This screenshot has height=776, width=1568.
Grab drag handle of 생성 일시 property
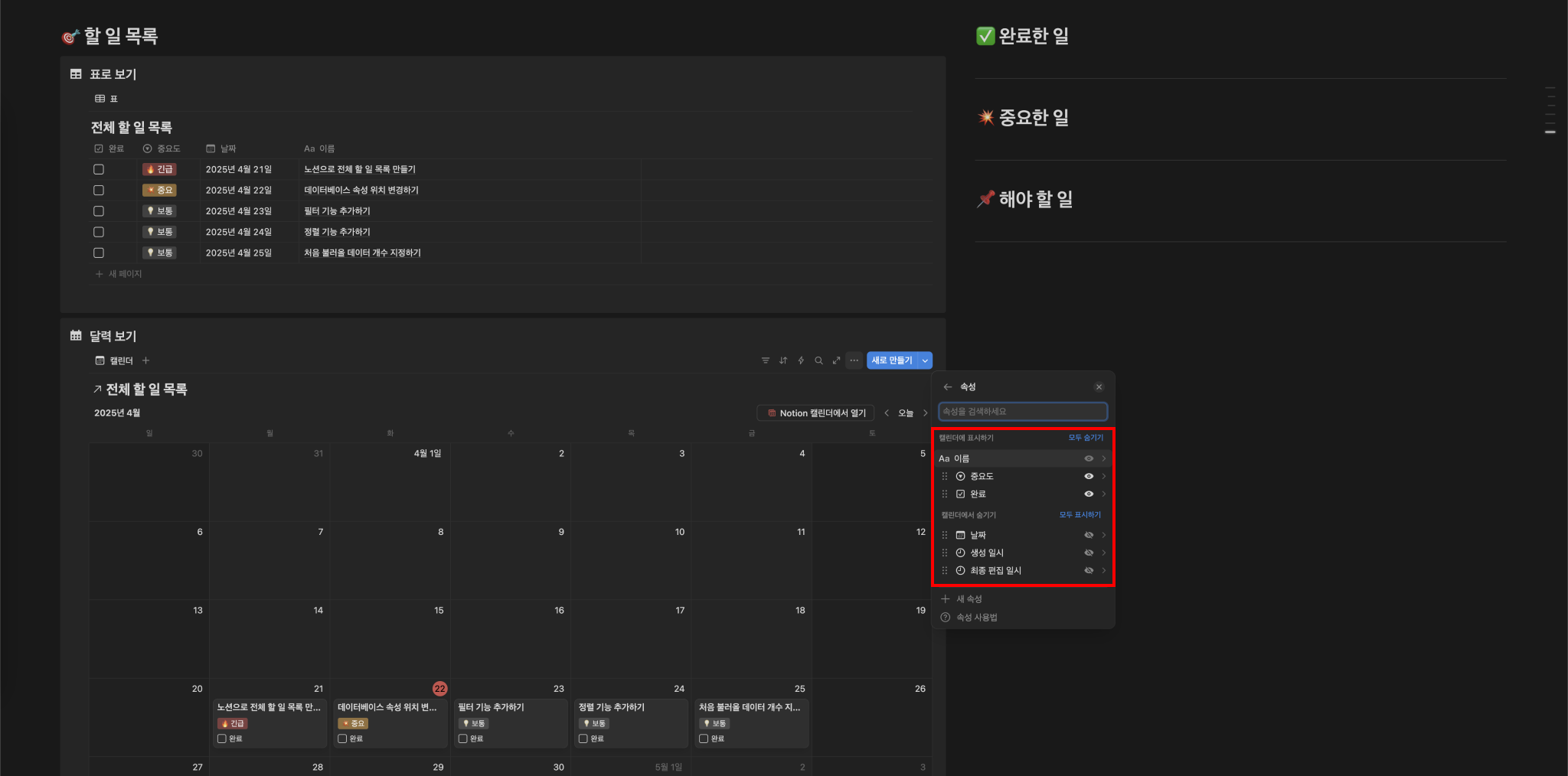click(x=945, y=553)
